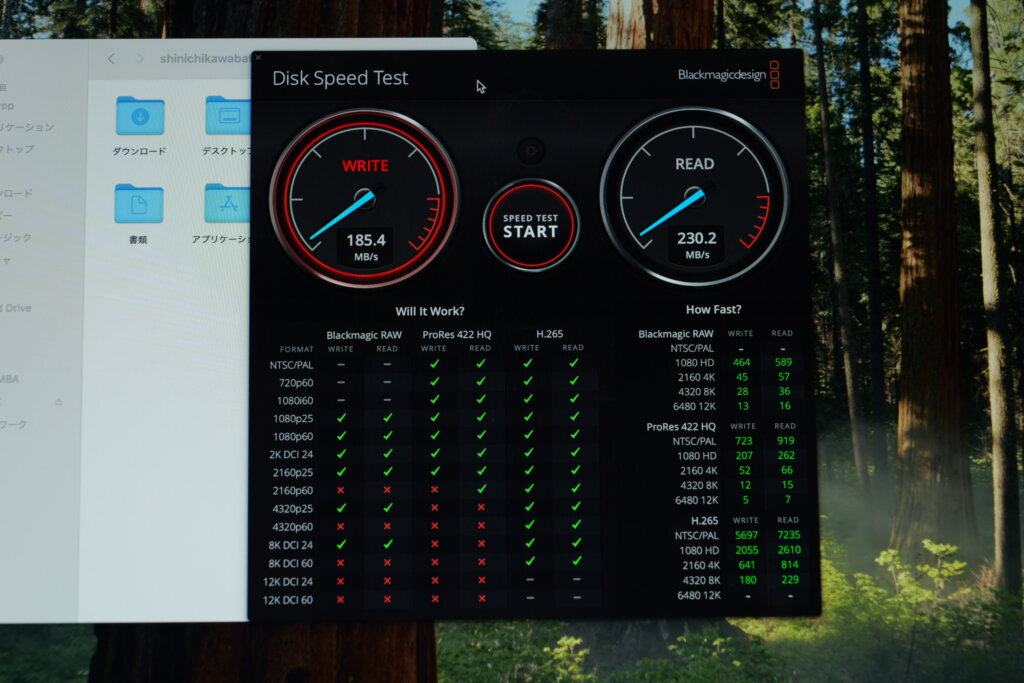This screenshot has width=1024, height=683.
Task: Select the 1080p60 format row label
Action: pyautogui.click(x=293, y=436)
